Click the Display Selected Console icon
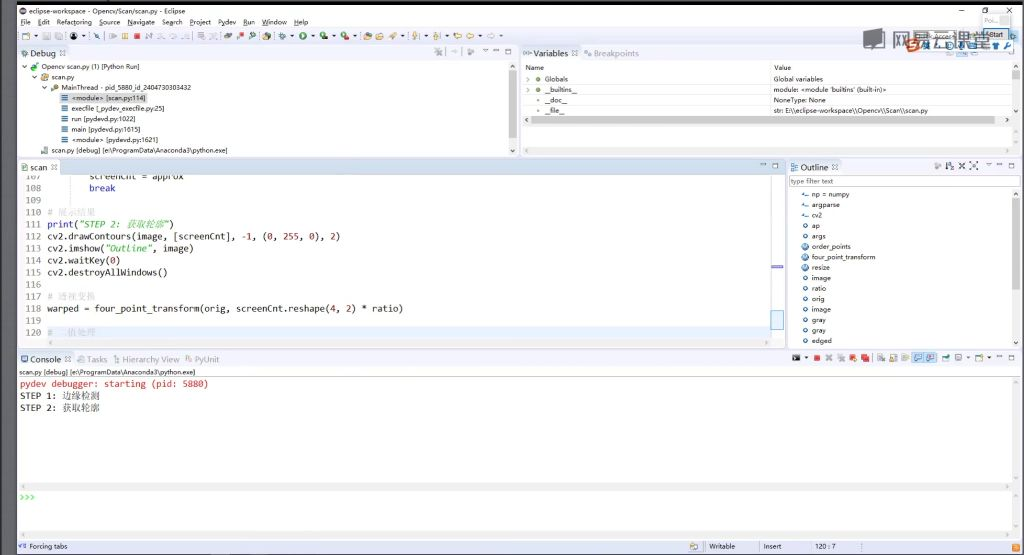Screen dimensions: 1024x555 pyautogui.click(x=958, y=358)
